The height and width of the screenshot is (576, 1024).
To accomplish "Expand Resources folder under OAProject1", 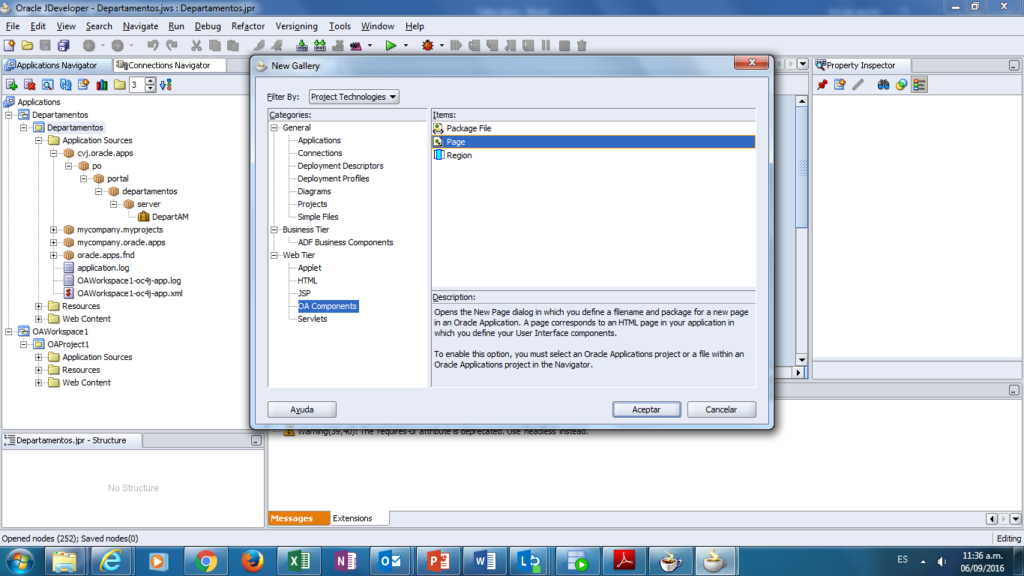I will coord(39,370).
